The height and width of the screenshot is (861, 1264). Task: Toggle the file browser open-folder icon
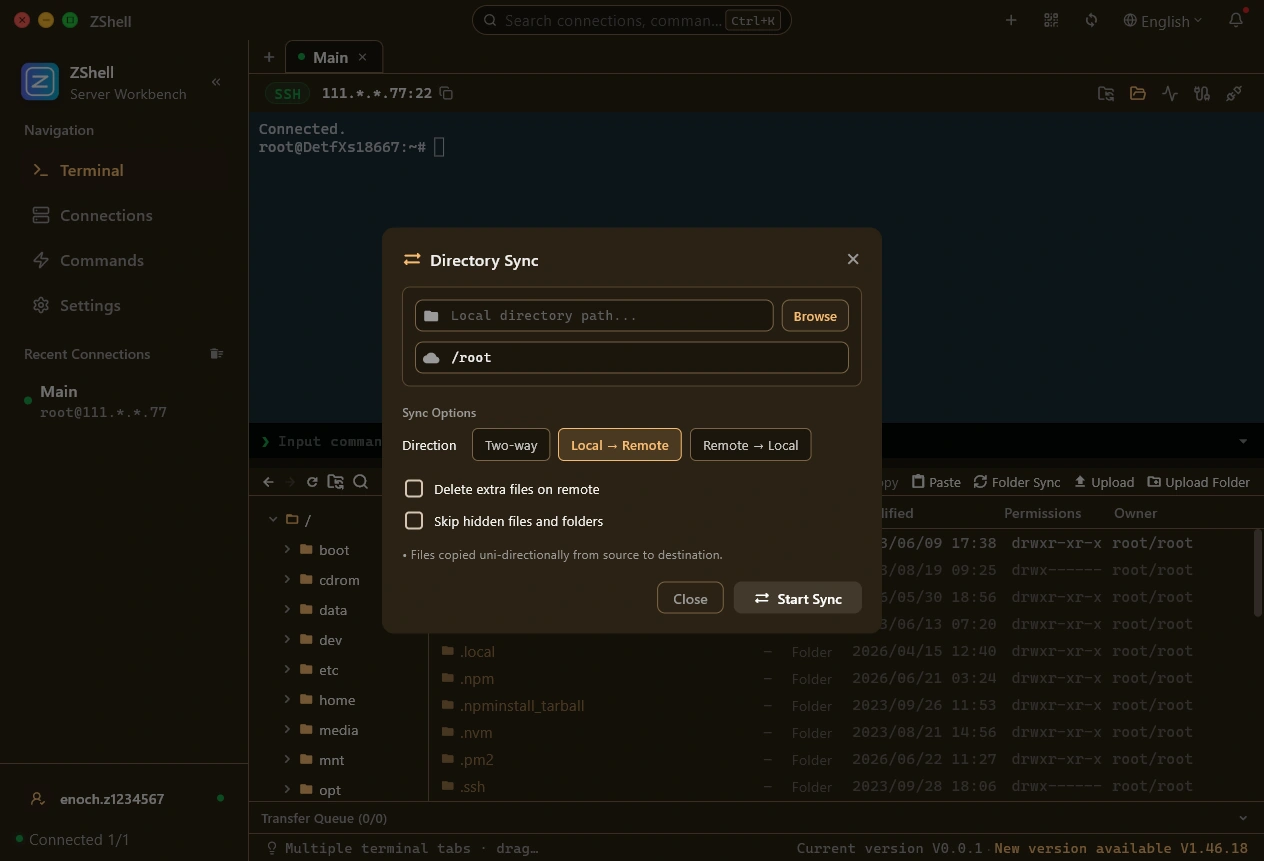1138,93
